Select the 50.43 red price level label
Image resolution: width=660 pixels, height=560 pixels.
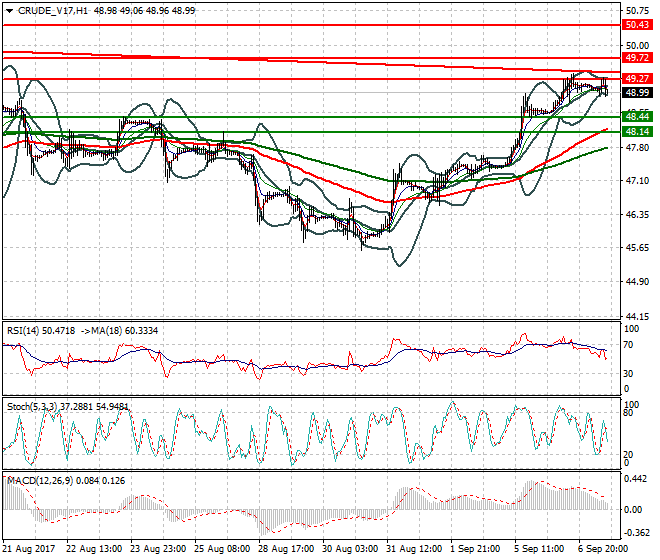[637, 25]
